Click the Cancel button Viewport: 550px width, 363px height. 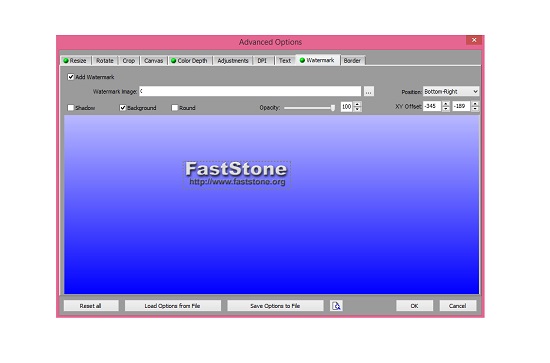(458, 306)
